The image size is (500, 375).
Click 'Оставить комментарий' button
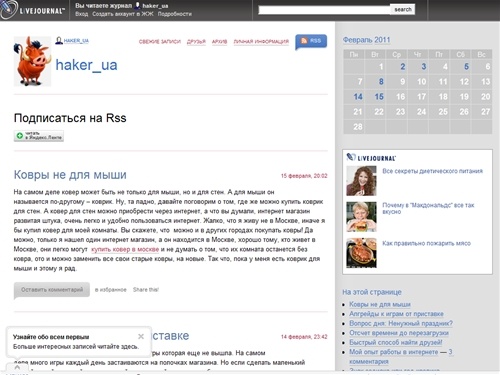point(52,290)
